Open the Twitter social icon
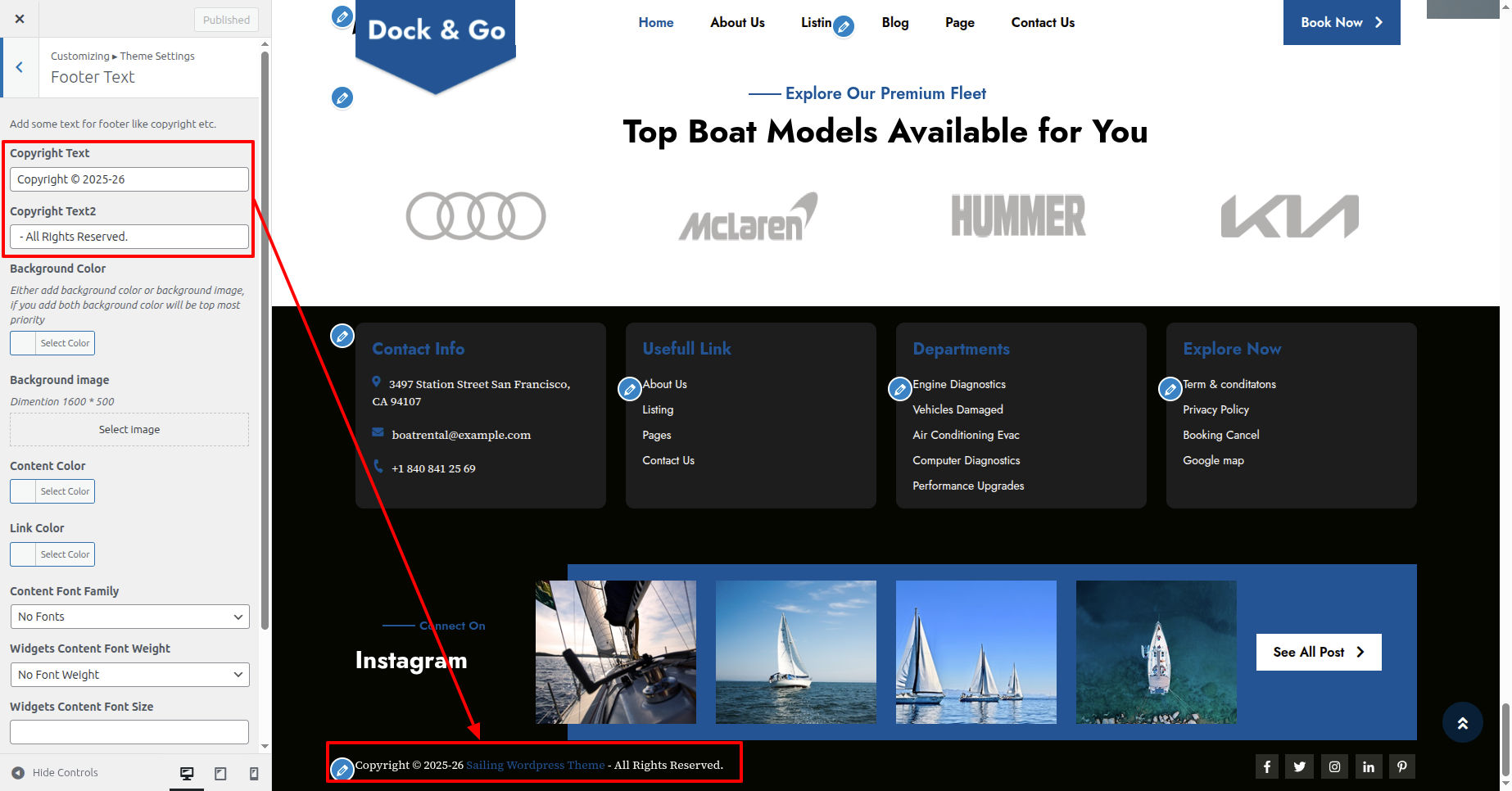This screenshot has height=791, width=1512. click(x=1300, y=766)
